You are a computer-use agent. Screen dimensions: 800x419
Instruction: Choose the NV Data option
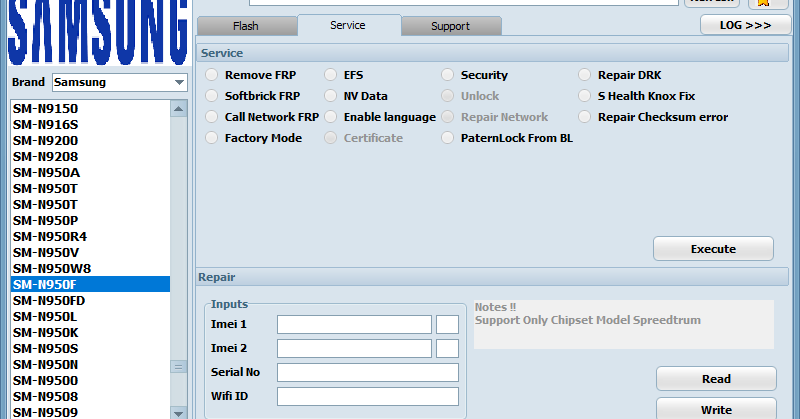(331, 96)
